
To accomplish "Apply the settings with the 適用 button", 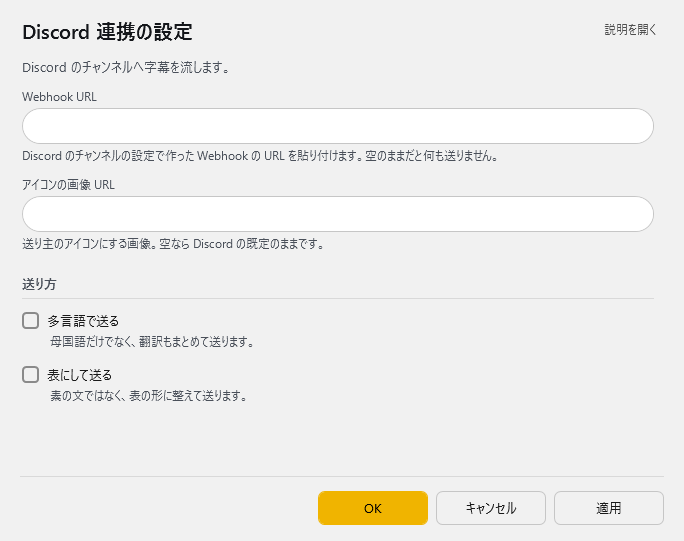I will (609, 508).
